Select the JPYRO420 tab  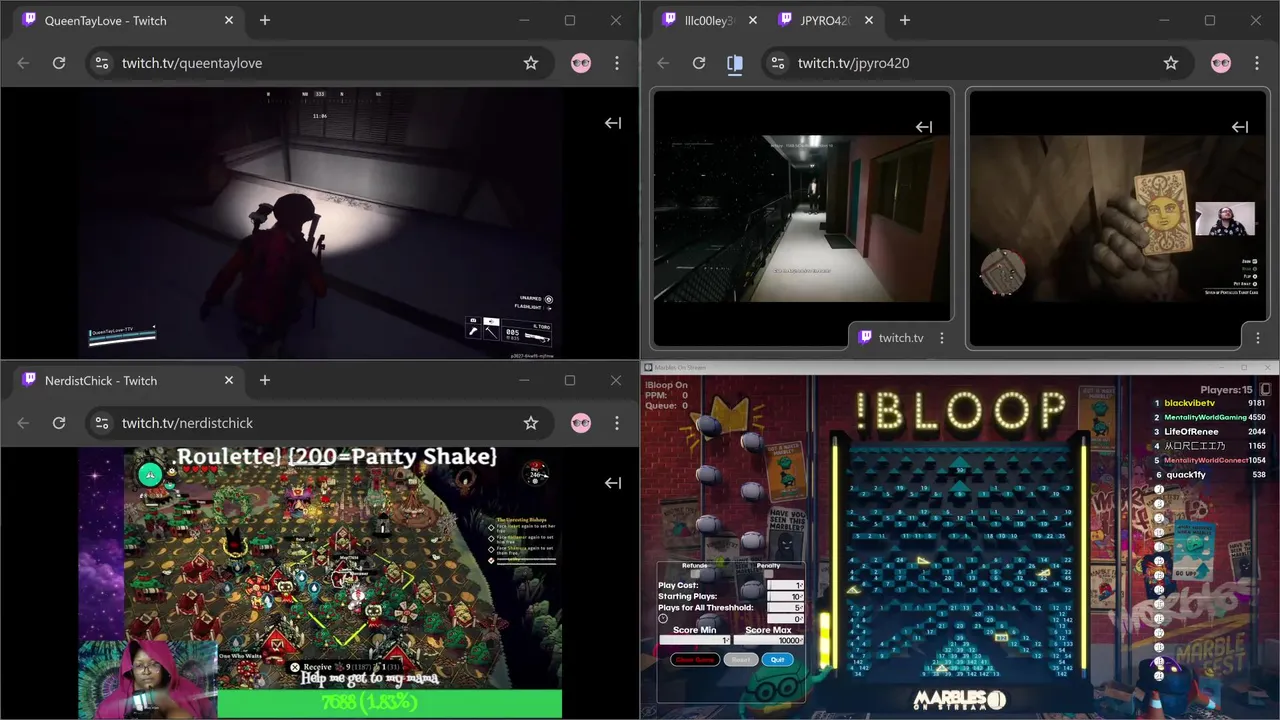click(825, 20)
